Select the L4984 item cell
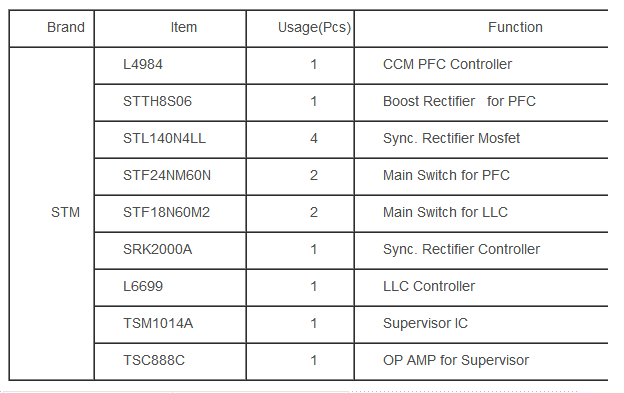 170,66
